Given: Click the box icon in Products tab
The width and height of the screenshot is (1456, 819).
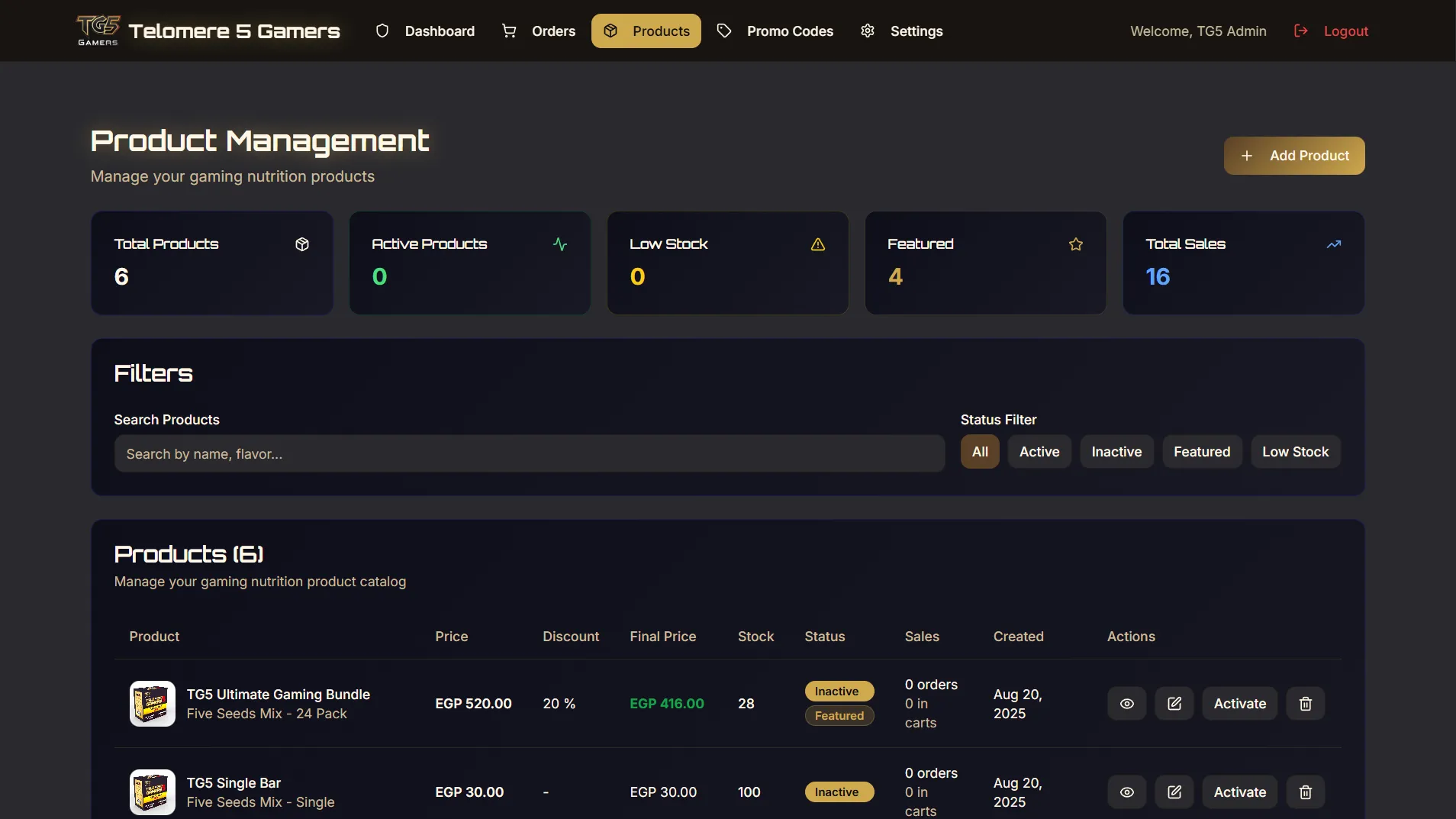Looking at the screenshot, I should point(610,31).
